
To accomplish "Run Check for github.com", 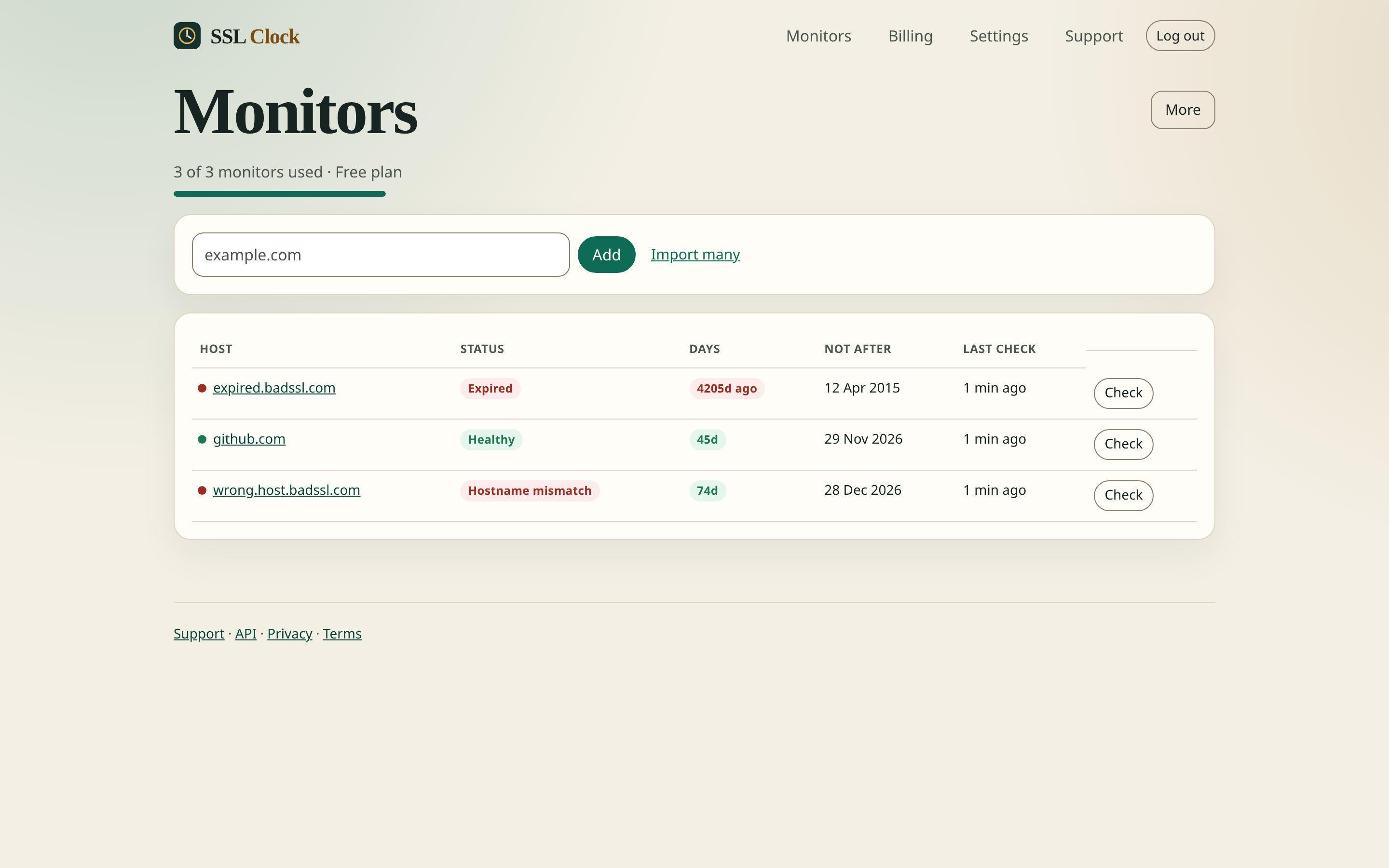I will [1123, 444].
